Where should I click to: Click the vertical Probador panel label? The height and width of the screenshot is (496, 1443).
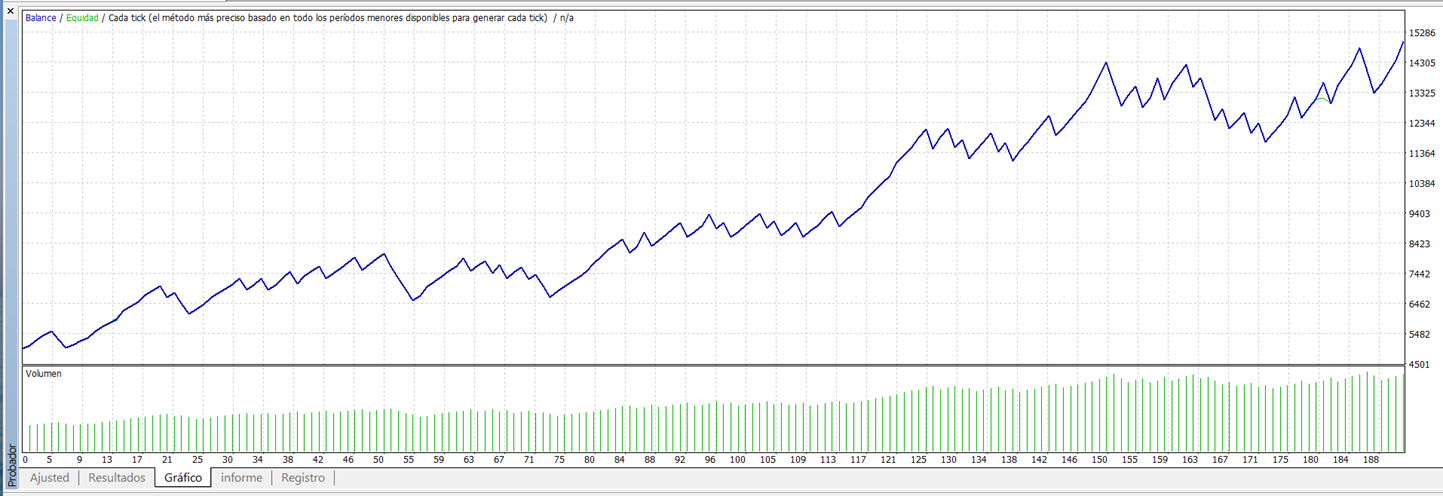(x=10, y=462)
